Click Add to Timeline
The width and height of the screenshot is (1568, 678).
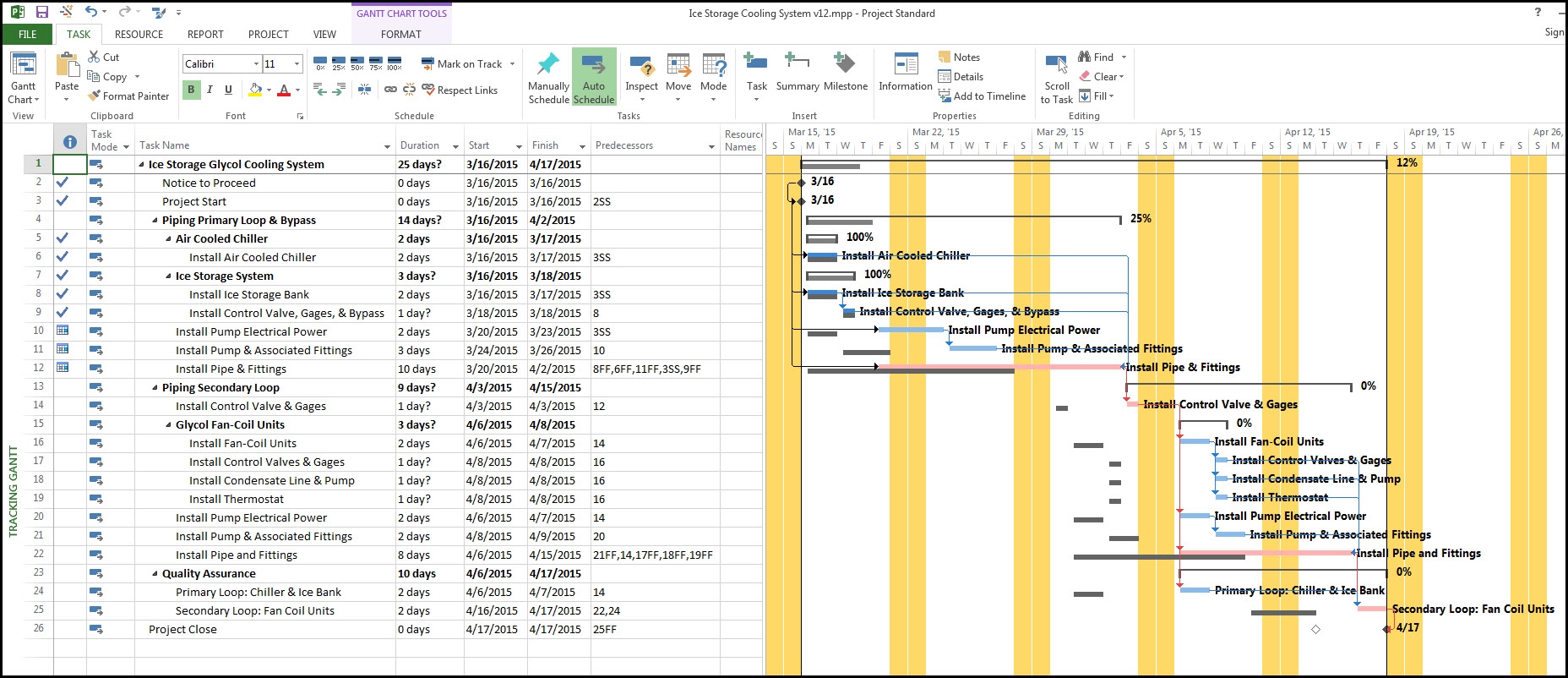[982, 96]
